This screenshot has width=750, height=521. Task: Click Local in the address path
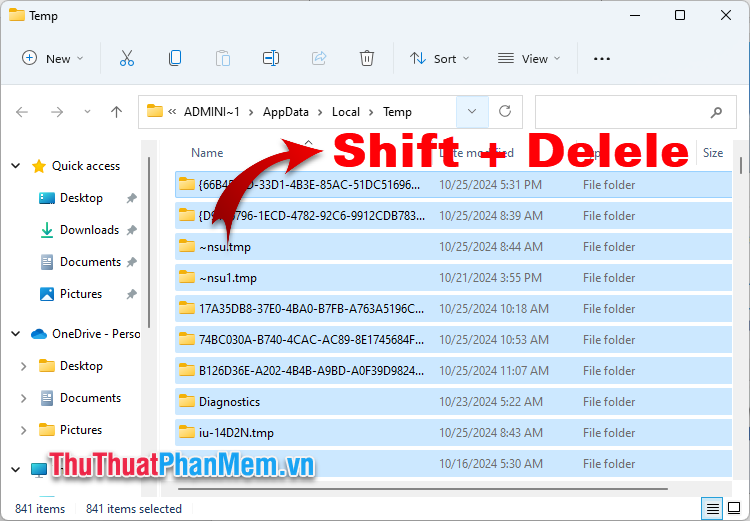pos(345,112)
